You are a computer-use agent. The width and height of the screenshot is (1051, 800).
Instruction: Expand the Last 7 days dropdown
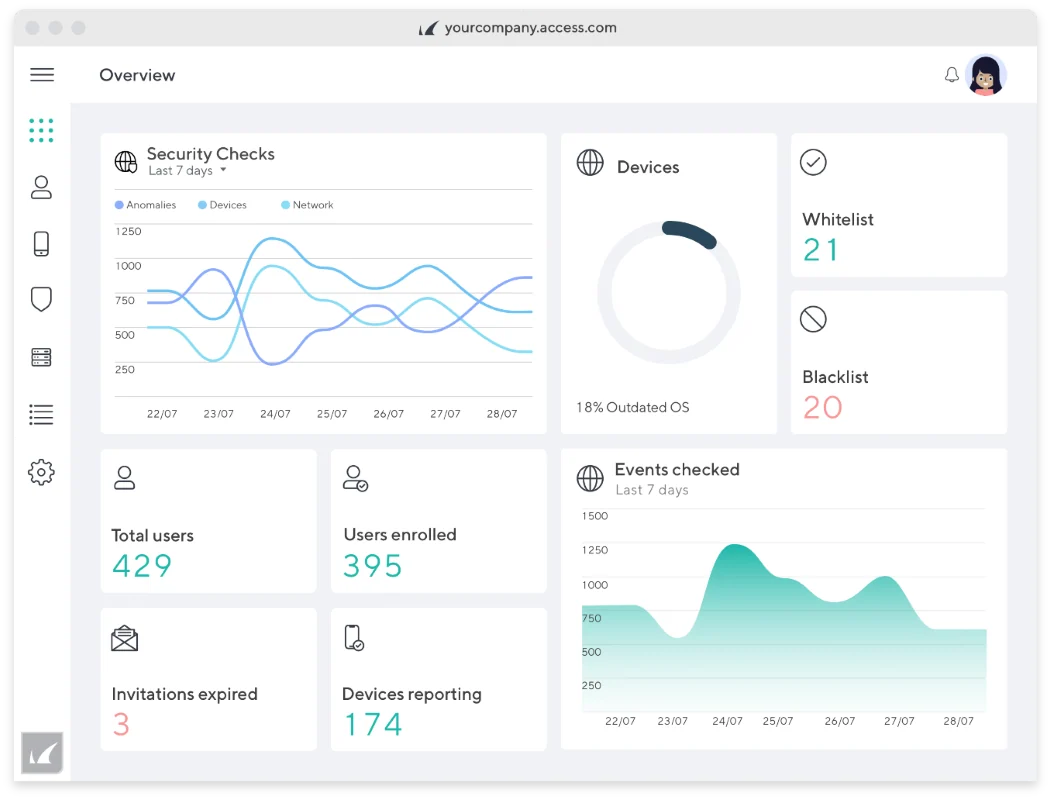(187, 171)
